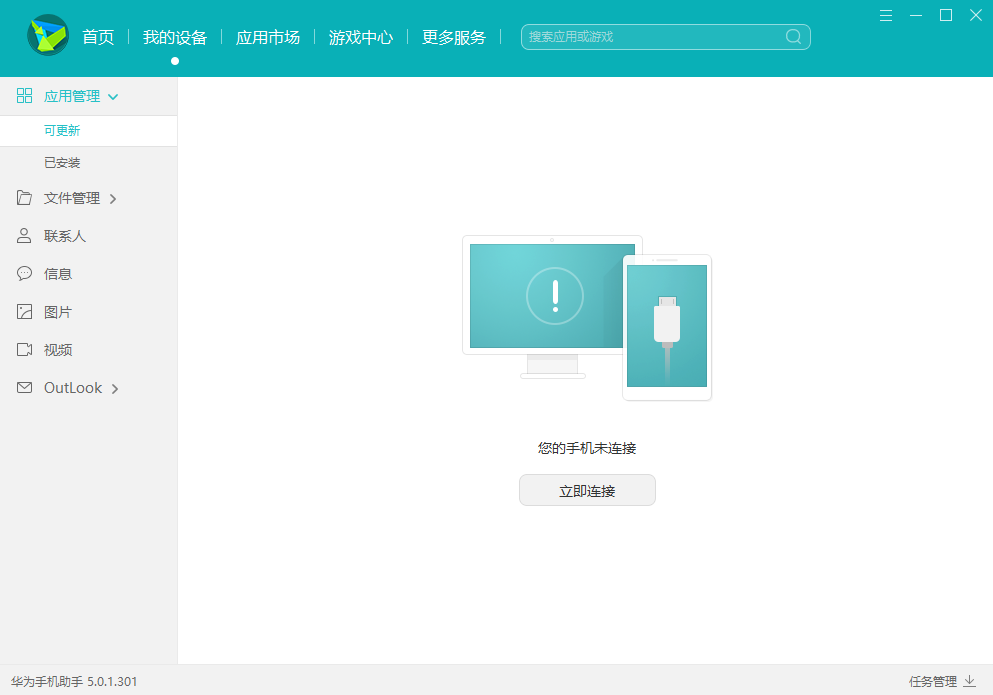This screenshot has height=695, width=993.
Task: Expand the OutLook arrow
Action: tap(115, 388)
